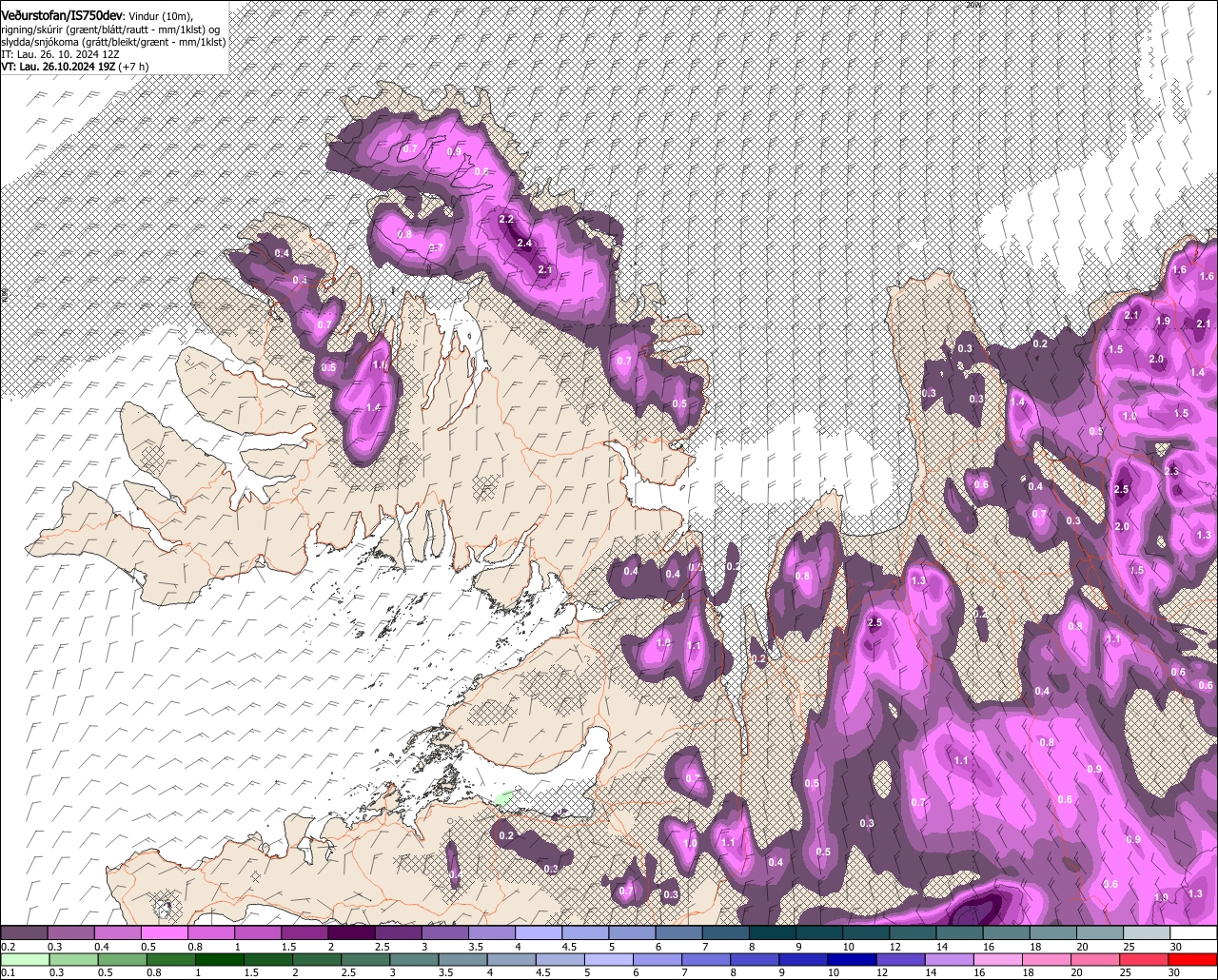
Task: Select the bottom legend row swatch labeled 3.5
Action: [462, 959]
